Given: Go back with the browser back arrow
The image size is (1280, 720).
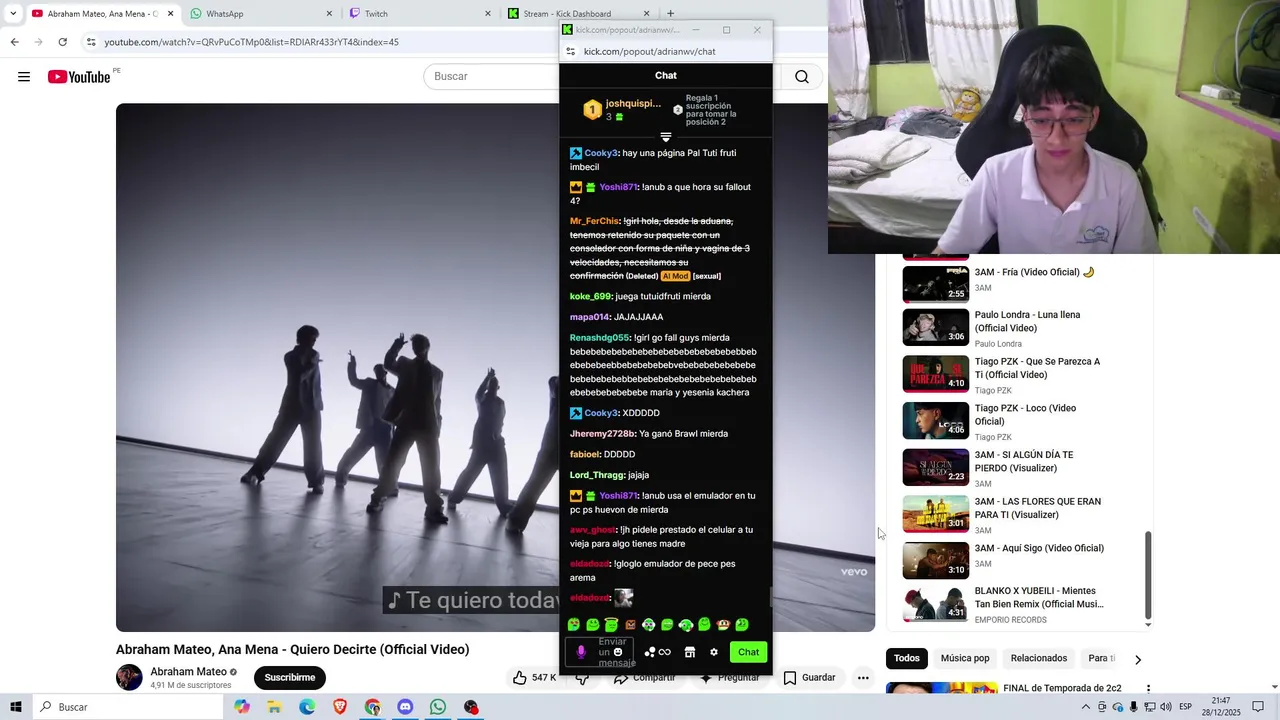Looking at the screenshot, I should pyautogui.click(x=14, y=42).
